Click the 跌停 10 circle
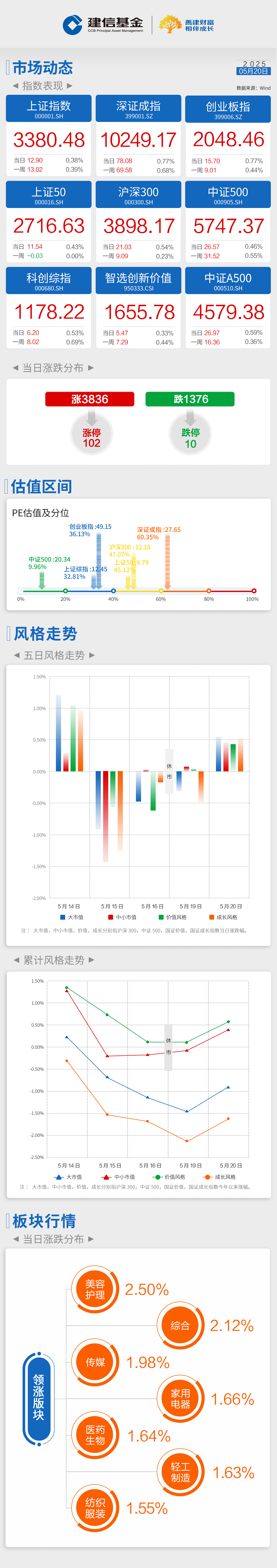The image size is (277, 1568). 190,434
